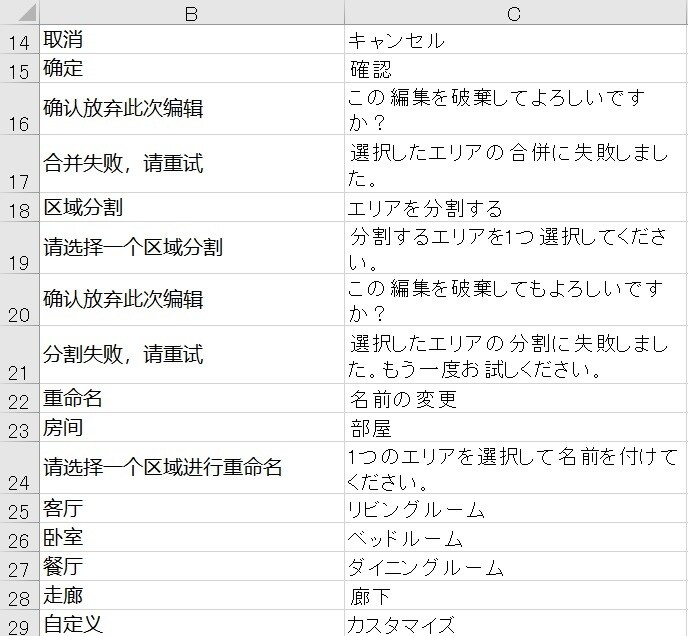
Task: Click cell containing カスタマイズ
Action: pos(516,623)
